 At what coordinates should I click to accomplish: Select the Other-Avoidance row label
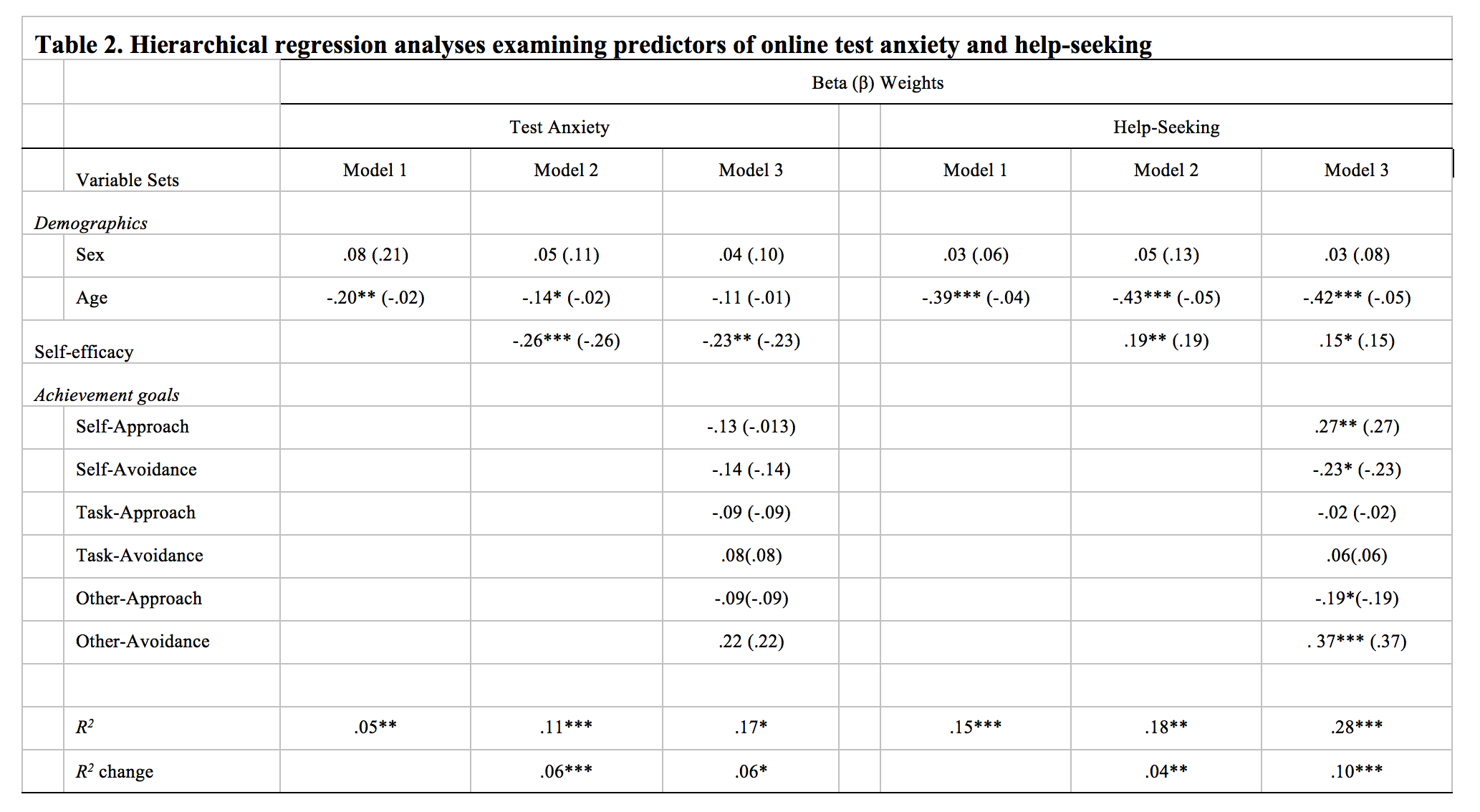tap(143, 642)
